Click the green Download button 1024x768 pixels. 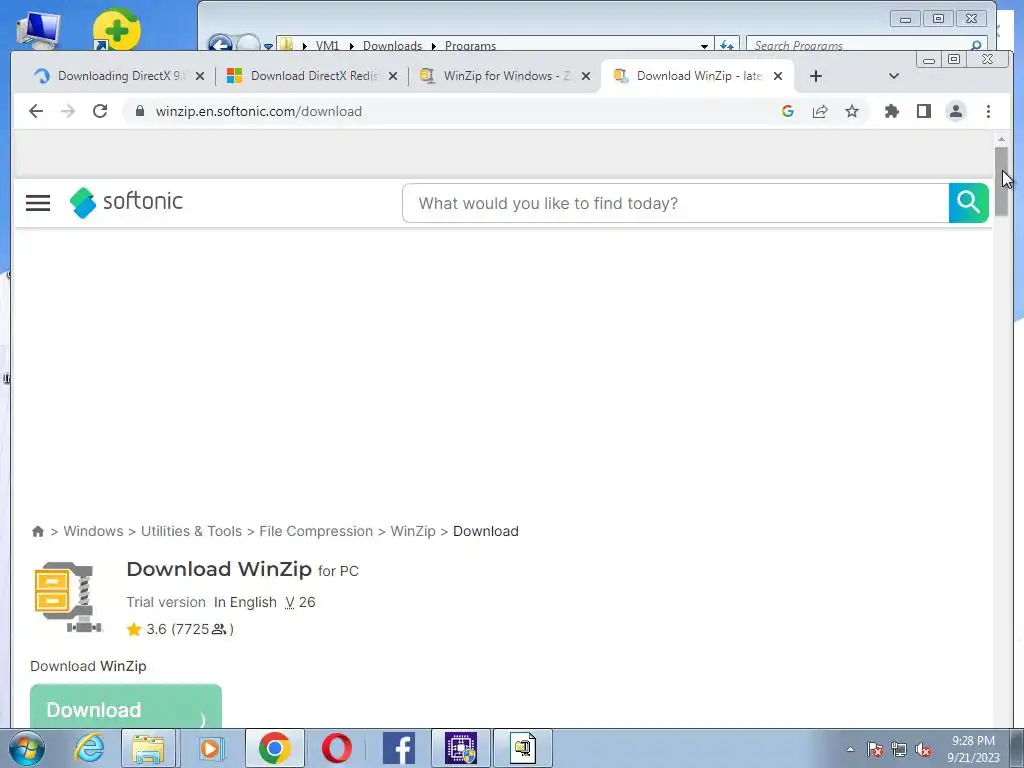pyautogui.click(x=126, y=707)
